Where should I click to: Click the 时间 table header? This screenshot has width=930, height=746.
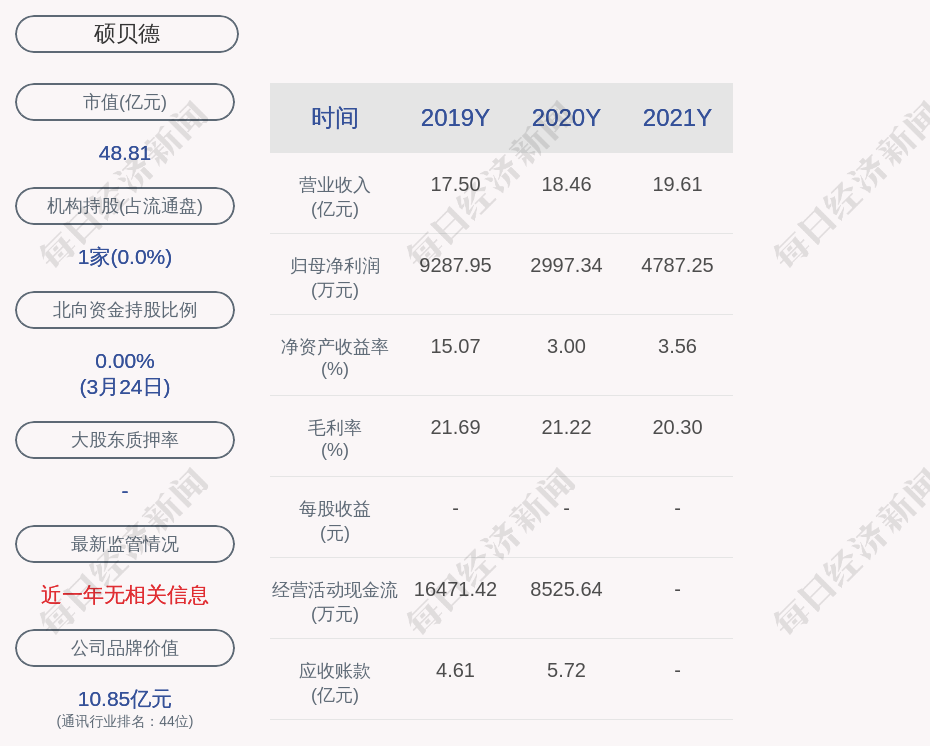335,118
